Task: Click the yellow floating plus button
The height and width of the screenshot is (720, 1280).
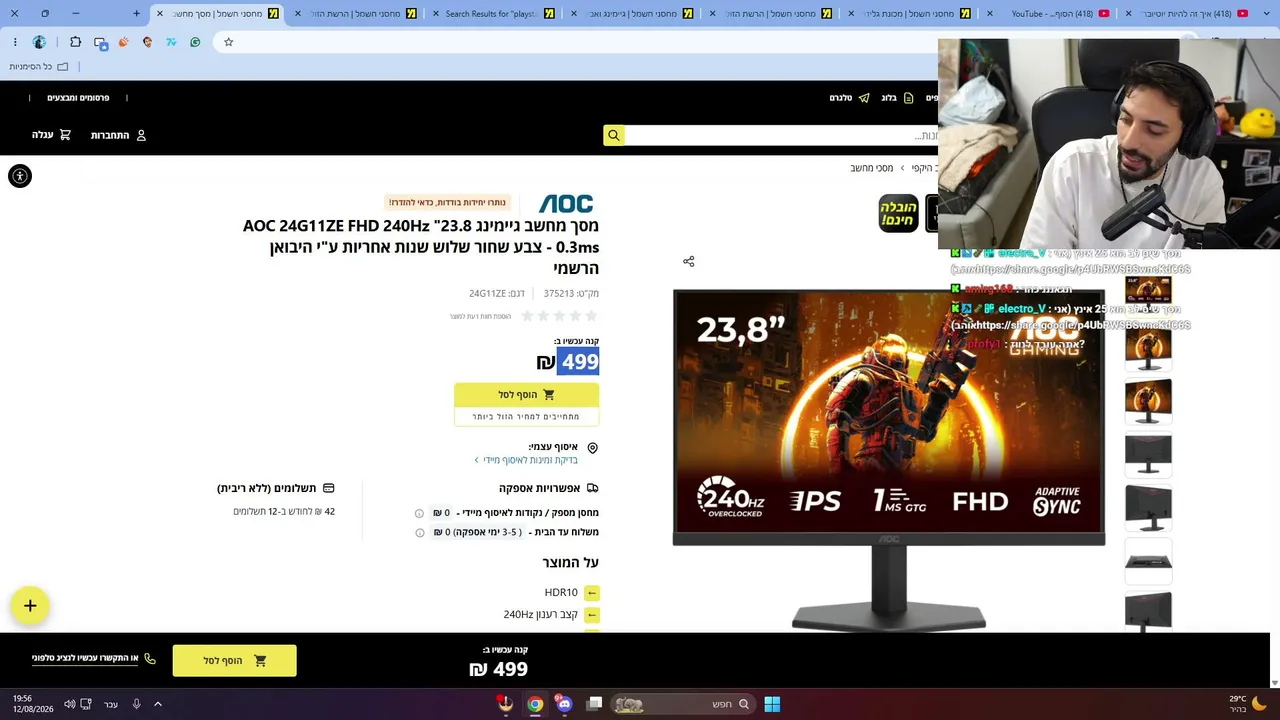Action: (30, 606)
